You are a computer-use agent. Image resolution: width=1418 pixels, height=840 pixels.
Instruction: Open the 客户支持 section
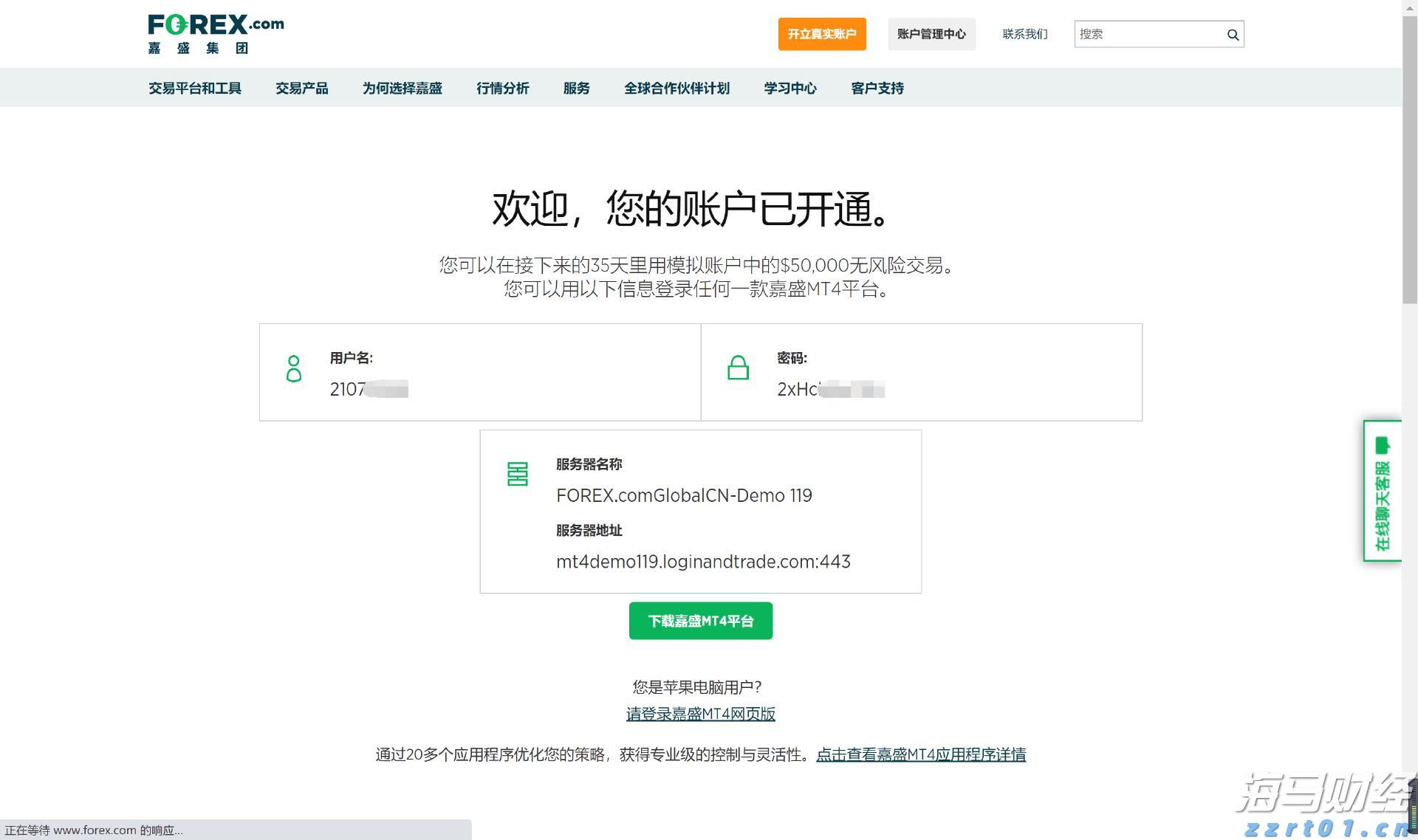click(877, 88)
